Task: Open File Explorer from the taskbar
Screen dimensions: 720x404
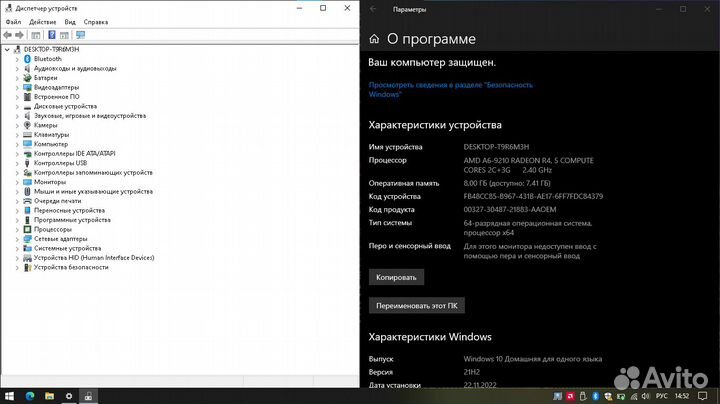Action: [x=50, y=396]
